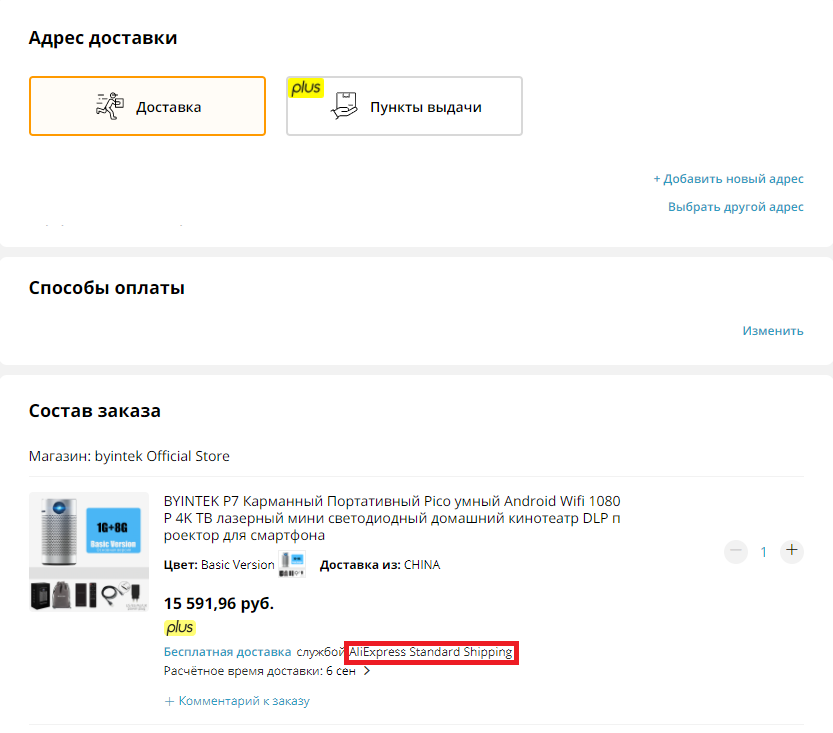This screenshot has height=733, width=833.
Task: Click the store name byintek Official Store
Action: (x=162, y=456)
